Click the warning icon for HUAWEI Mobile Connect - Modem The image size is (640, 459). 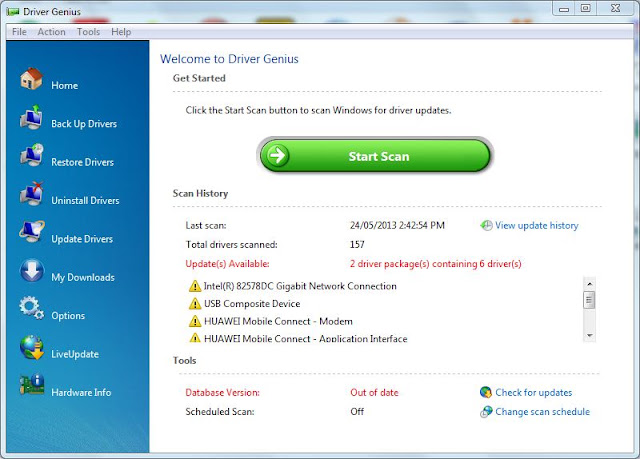(195, 321)
